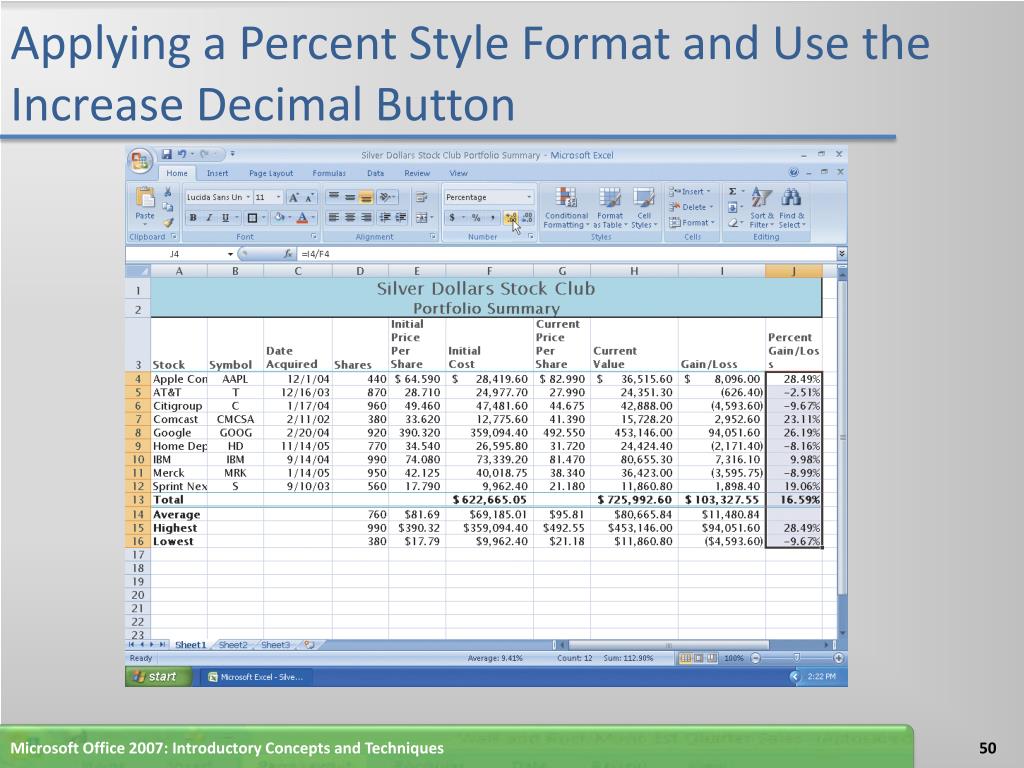This screenshot has width=1024, height=768.
Task: Open the Lucida Sans font name dropdown
Action: point(248,197)
